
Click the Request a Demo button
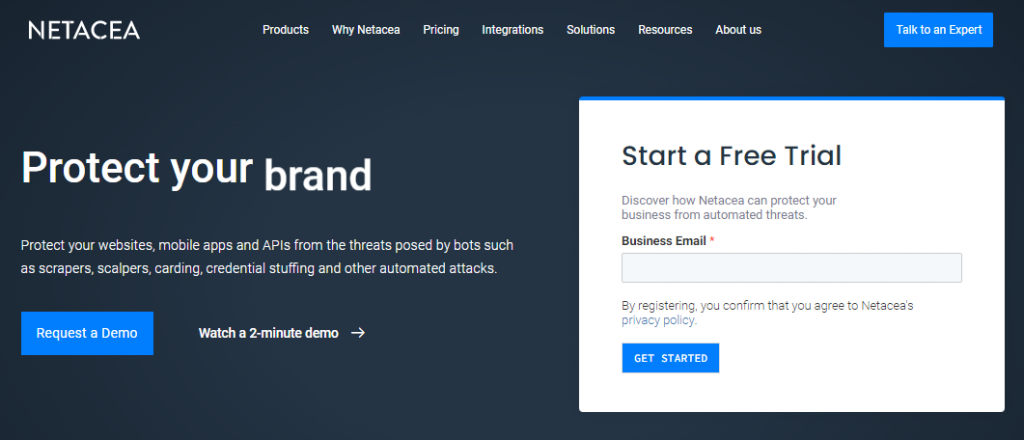tap(87, 333)
